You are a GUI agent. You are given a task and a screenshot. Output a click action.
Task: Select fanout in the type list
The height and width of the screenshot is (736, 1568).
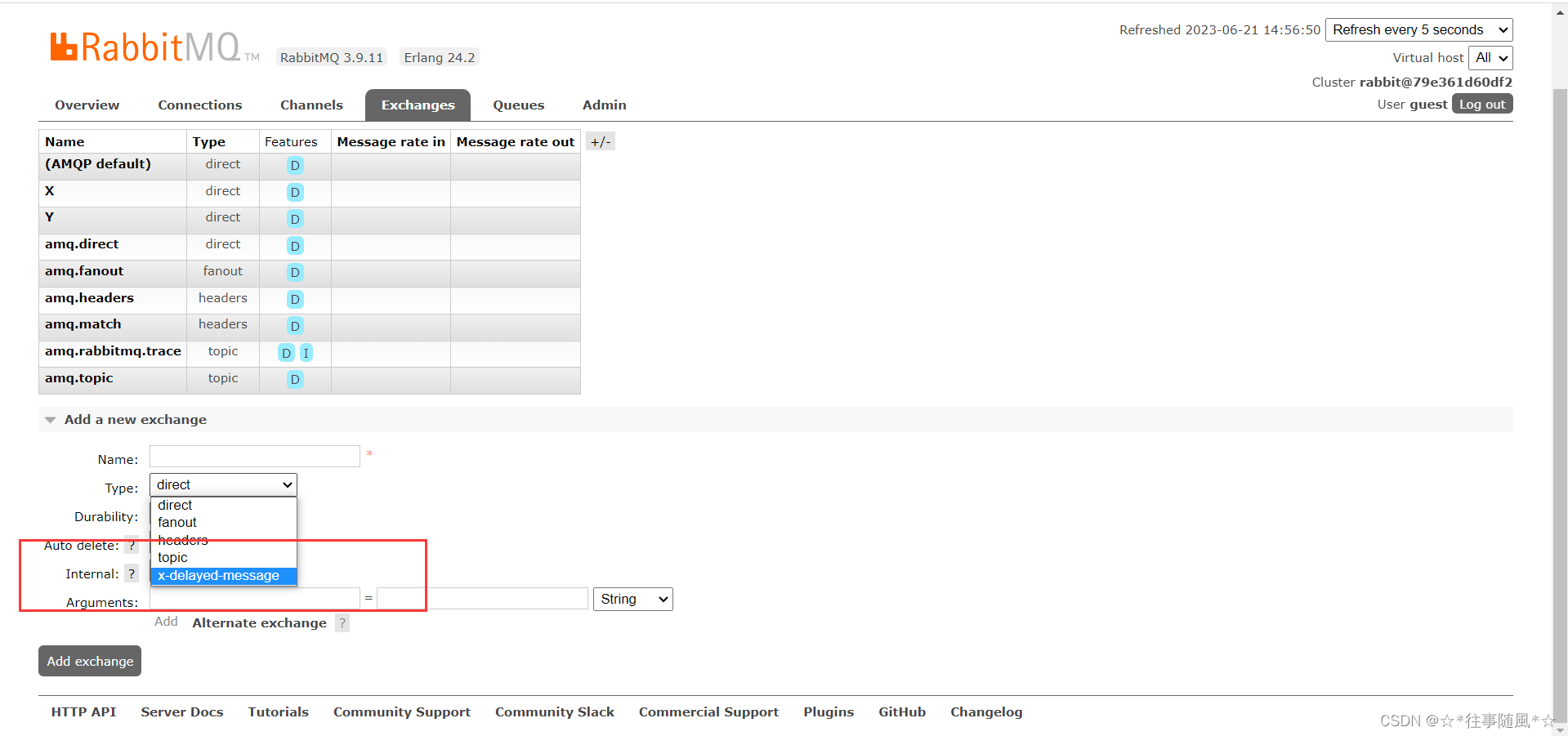tap(223, 522)
